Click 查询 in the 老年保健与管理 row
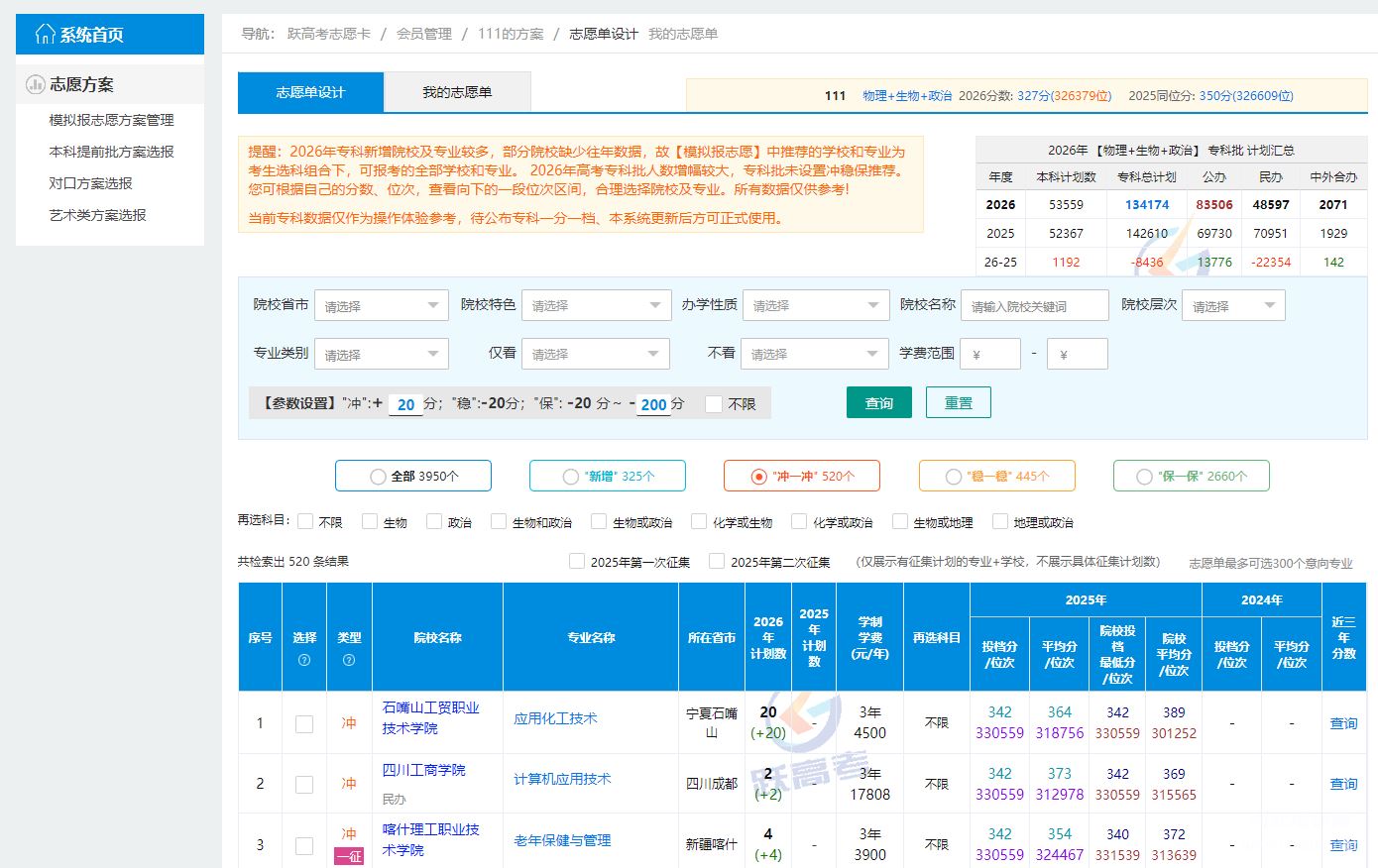1378x868 pixels. pos(1343,845)
